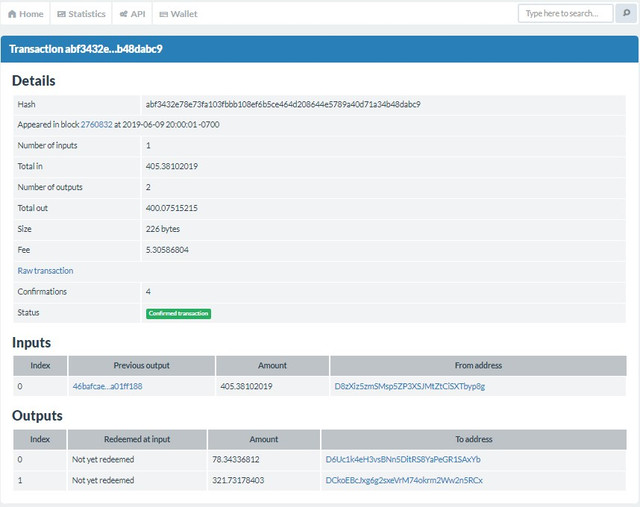
Task: Click the 'Status' row label
Action: point(28,312)
